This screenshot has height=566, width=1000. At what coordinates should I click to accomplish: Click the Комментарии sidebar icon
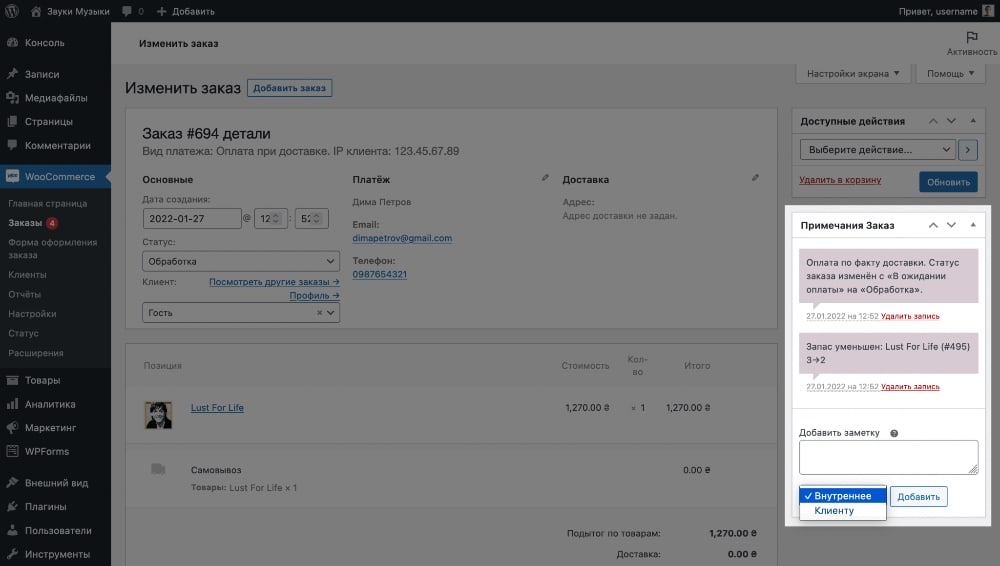pyautogui.click(x=12, y=145)
